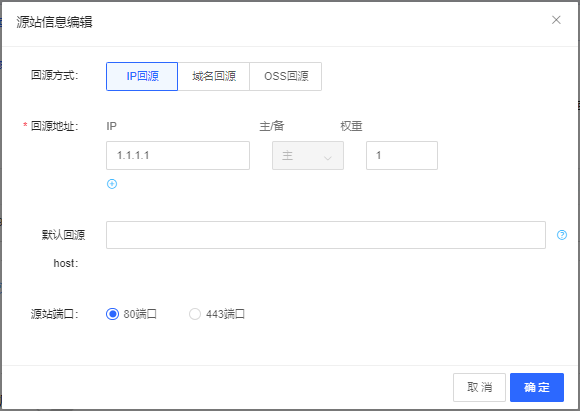This screenshot has width=580, height=411.
Task: Select the 443端口 radio button
Action: (x=195, y=314)
